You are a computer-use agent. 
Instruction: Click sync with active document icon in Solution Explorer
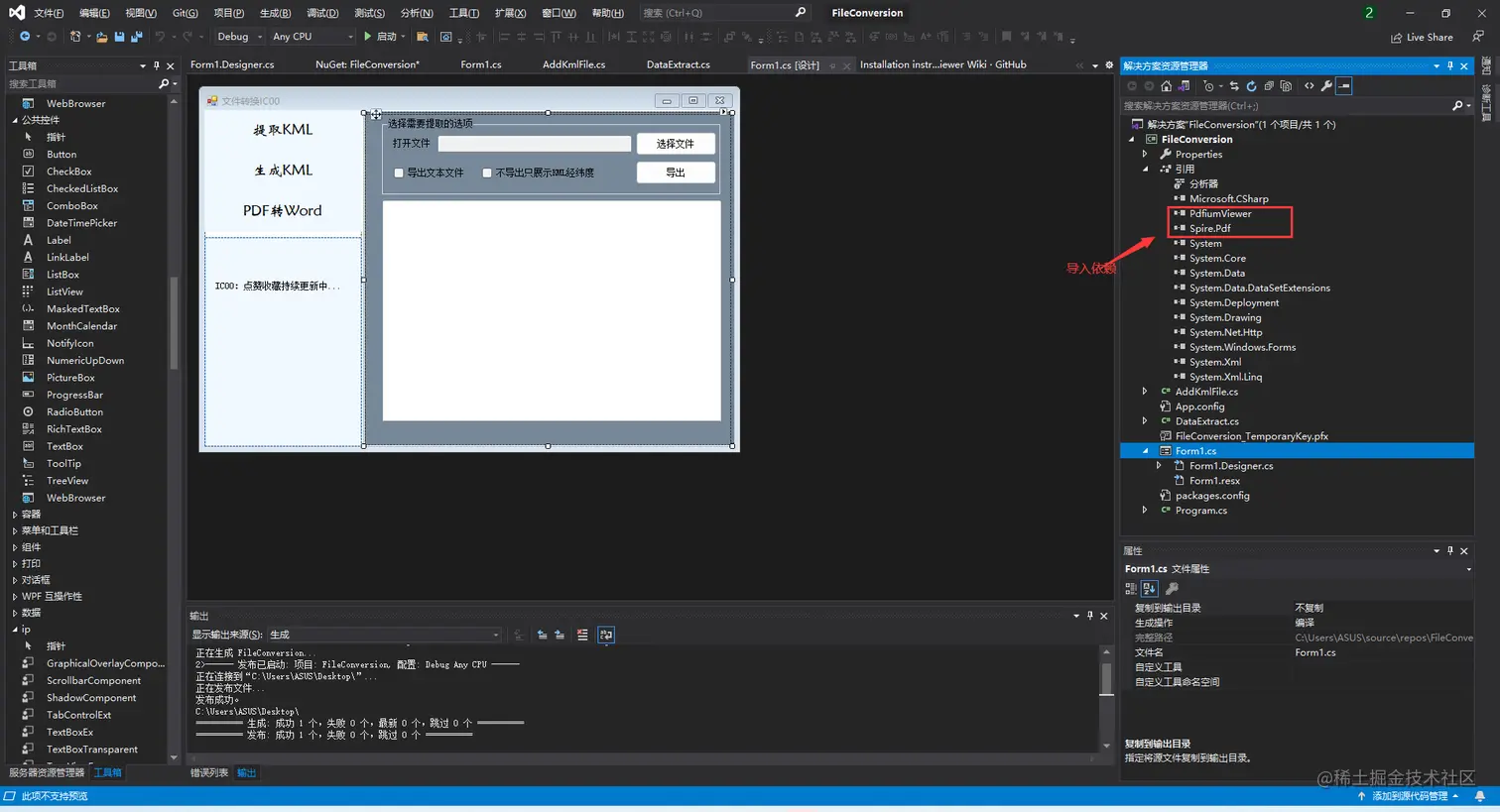(1234, 86)
